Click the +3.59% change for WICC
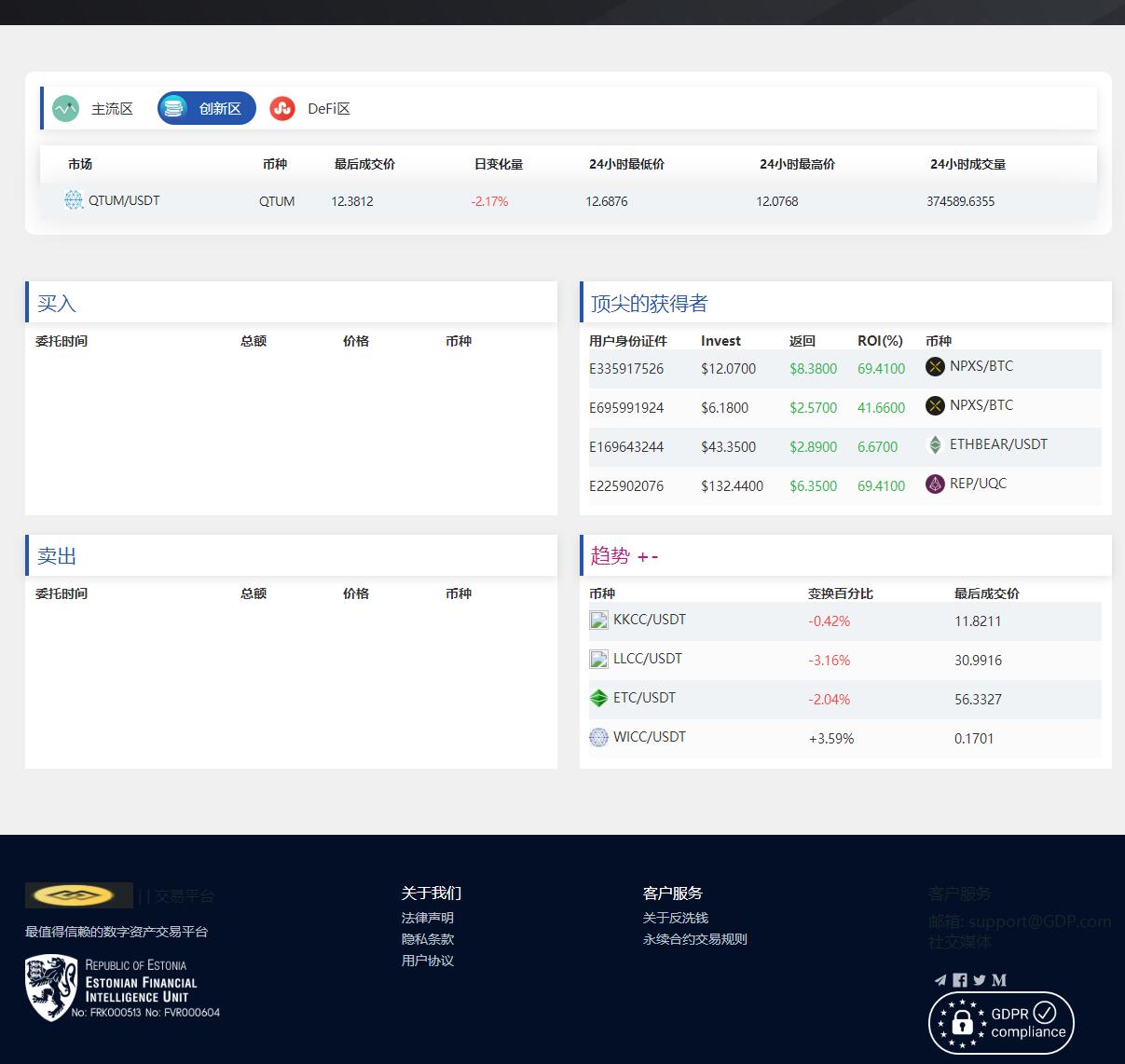The image size is (1125, 1064). [831, 739]
